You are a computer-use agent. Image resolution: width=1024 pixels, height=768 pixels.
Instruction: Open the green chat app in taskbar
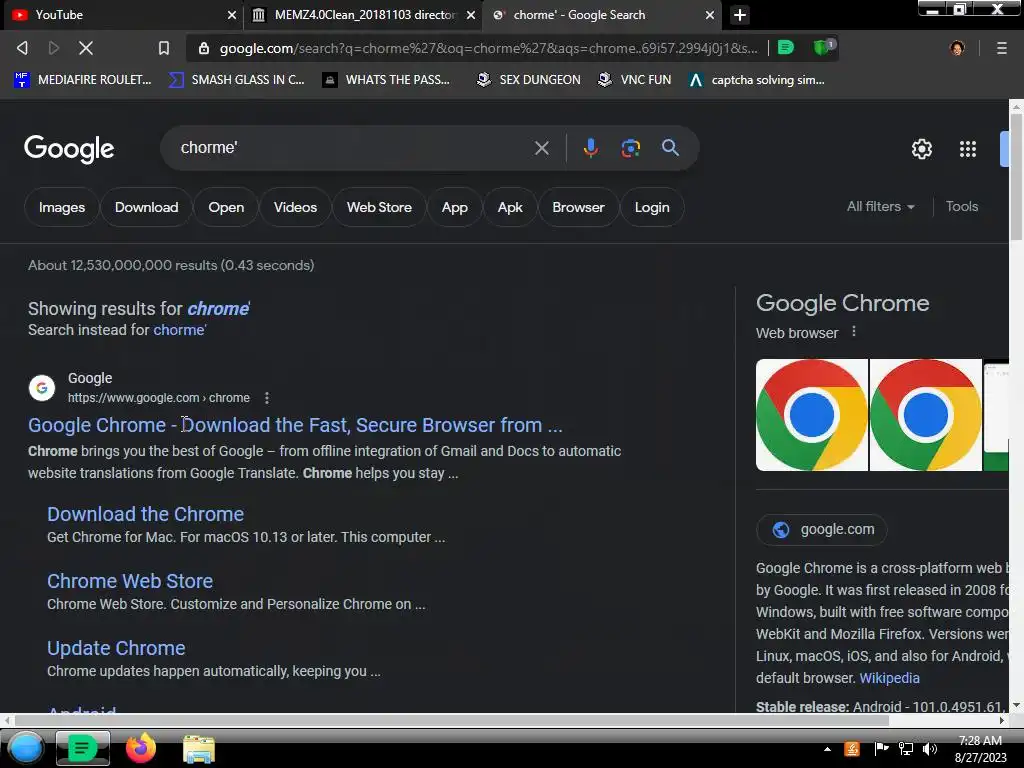coord(82,748)
